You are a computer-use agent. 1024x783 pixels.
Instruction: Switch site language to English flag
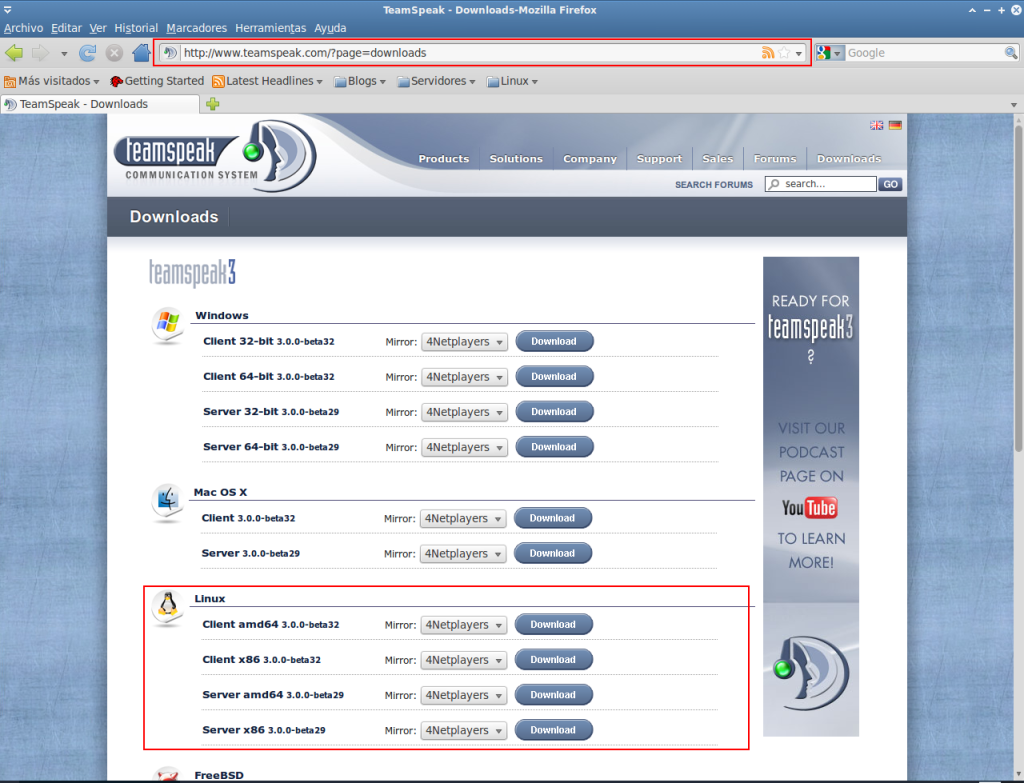click(x=876, y=125)
